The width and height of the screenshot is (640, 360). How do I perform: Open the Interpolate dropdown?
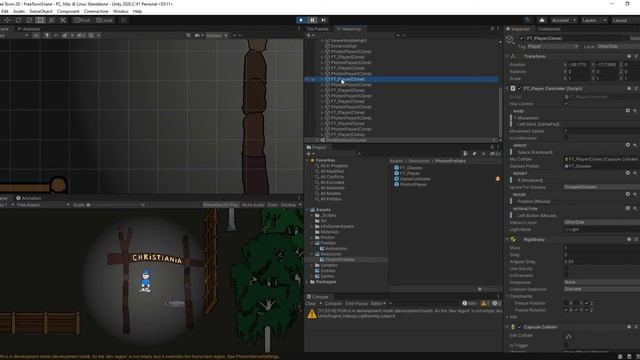(602, 282)
